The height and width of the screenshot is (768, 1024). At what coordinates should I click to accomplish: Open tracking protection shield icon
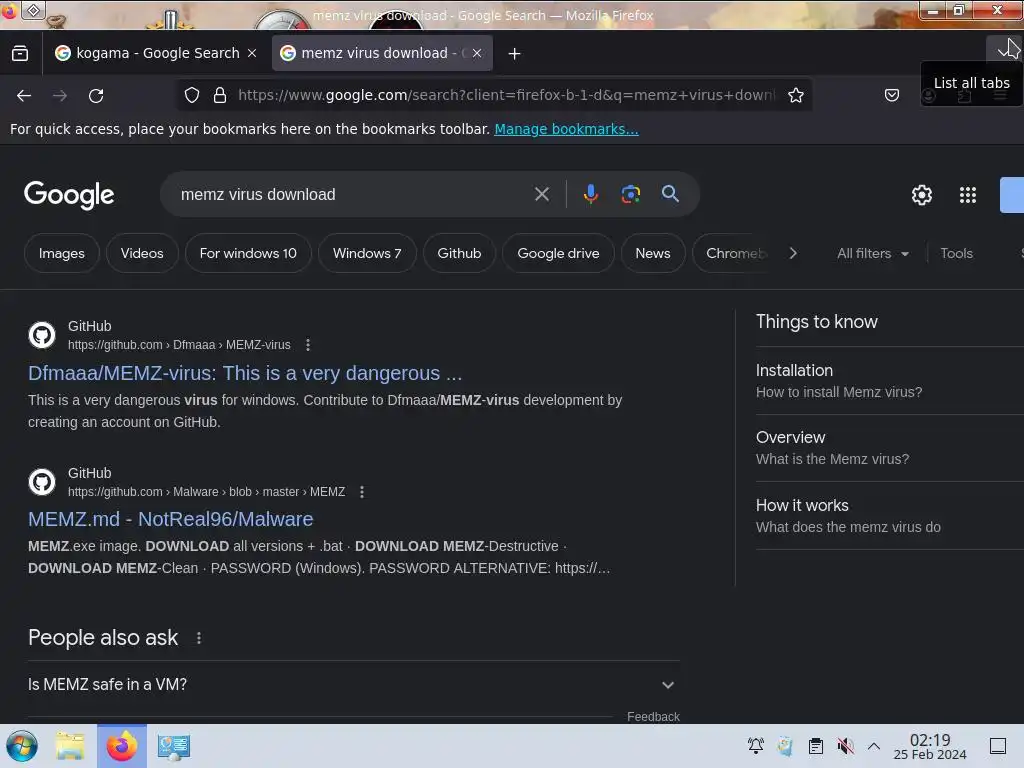coord(191,95)
